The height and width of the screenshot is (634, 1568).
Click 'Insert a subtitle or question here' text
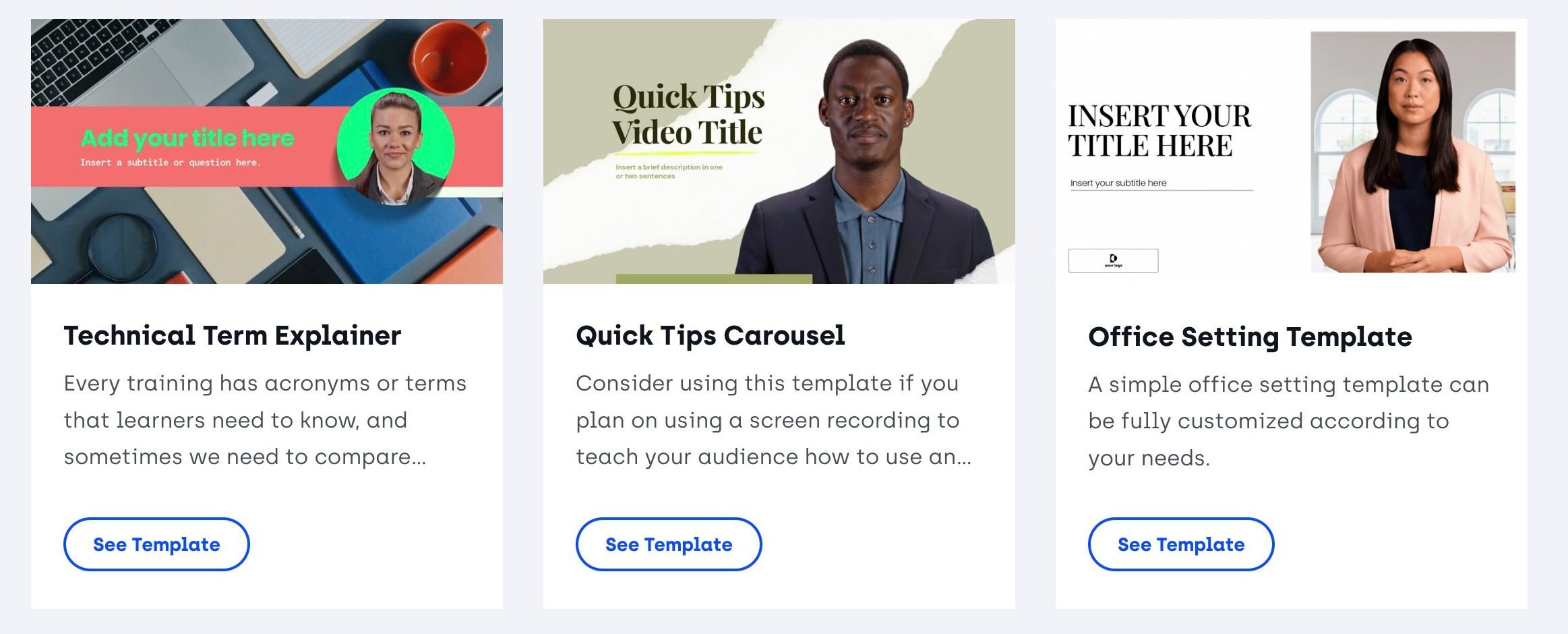coord(171,163)
